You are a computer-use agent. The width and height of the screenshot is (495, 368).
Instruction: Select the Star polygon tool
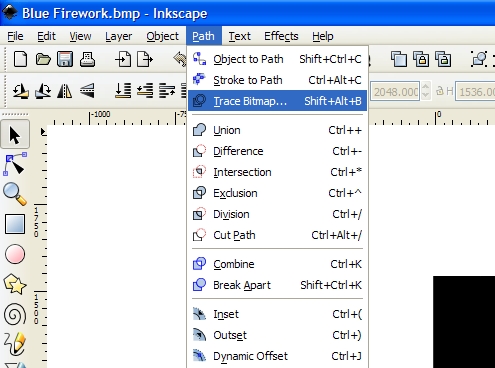15,284
